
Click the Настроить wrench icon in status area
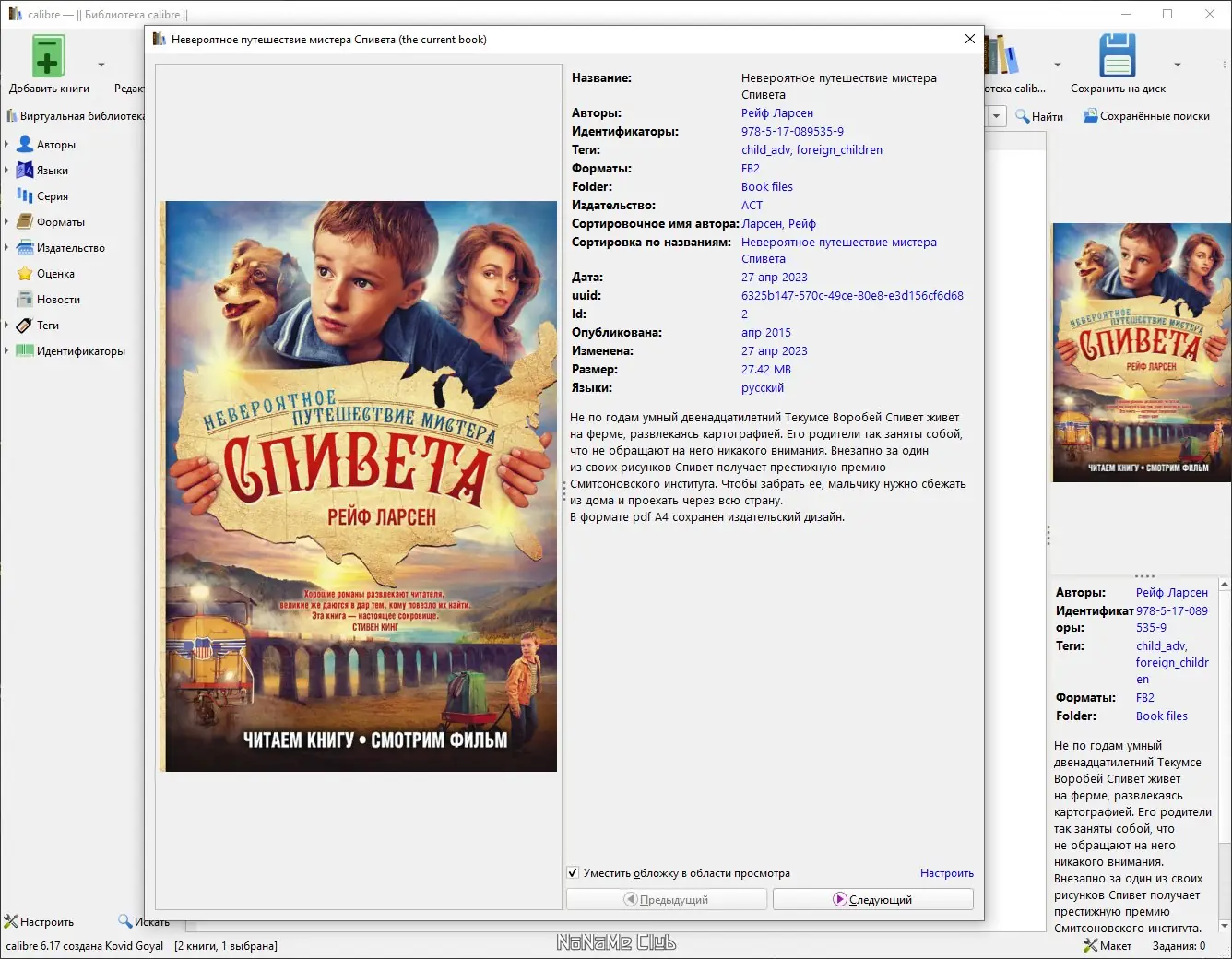11,921
